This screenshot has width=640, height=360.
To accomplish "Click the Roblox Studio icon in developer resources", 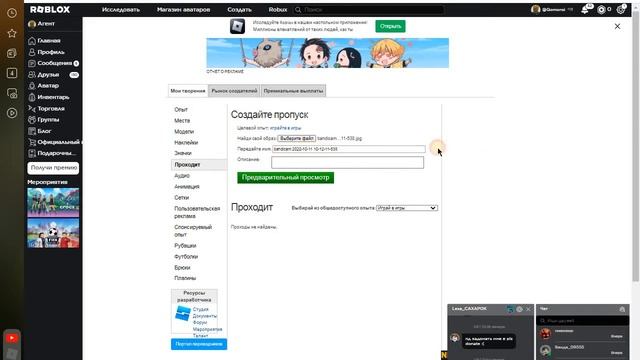I will [183, 314].
